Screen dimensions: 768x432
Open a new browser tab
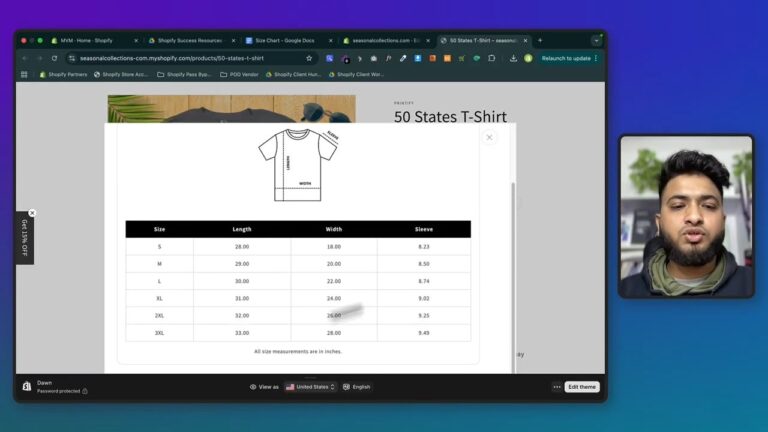tap(540, 40)
